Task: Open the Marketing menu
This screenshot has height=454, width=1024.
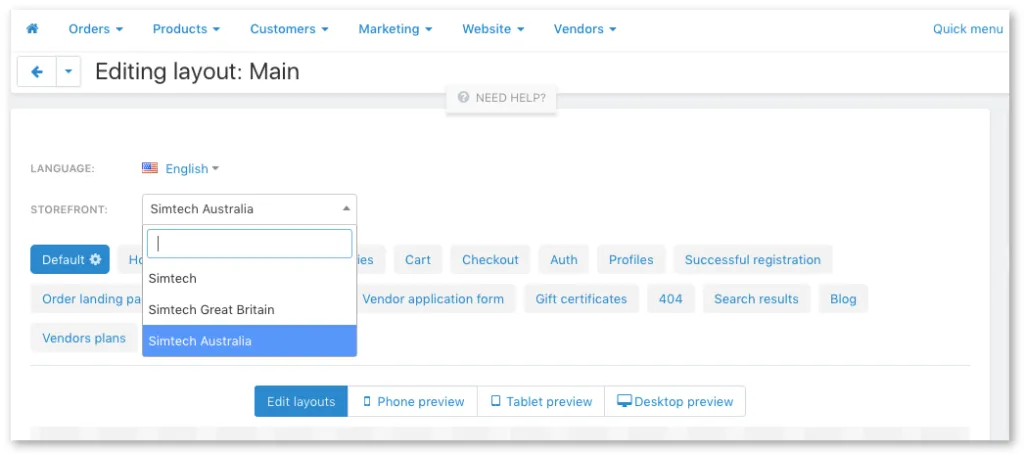Action: [395, 29]
